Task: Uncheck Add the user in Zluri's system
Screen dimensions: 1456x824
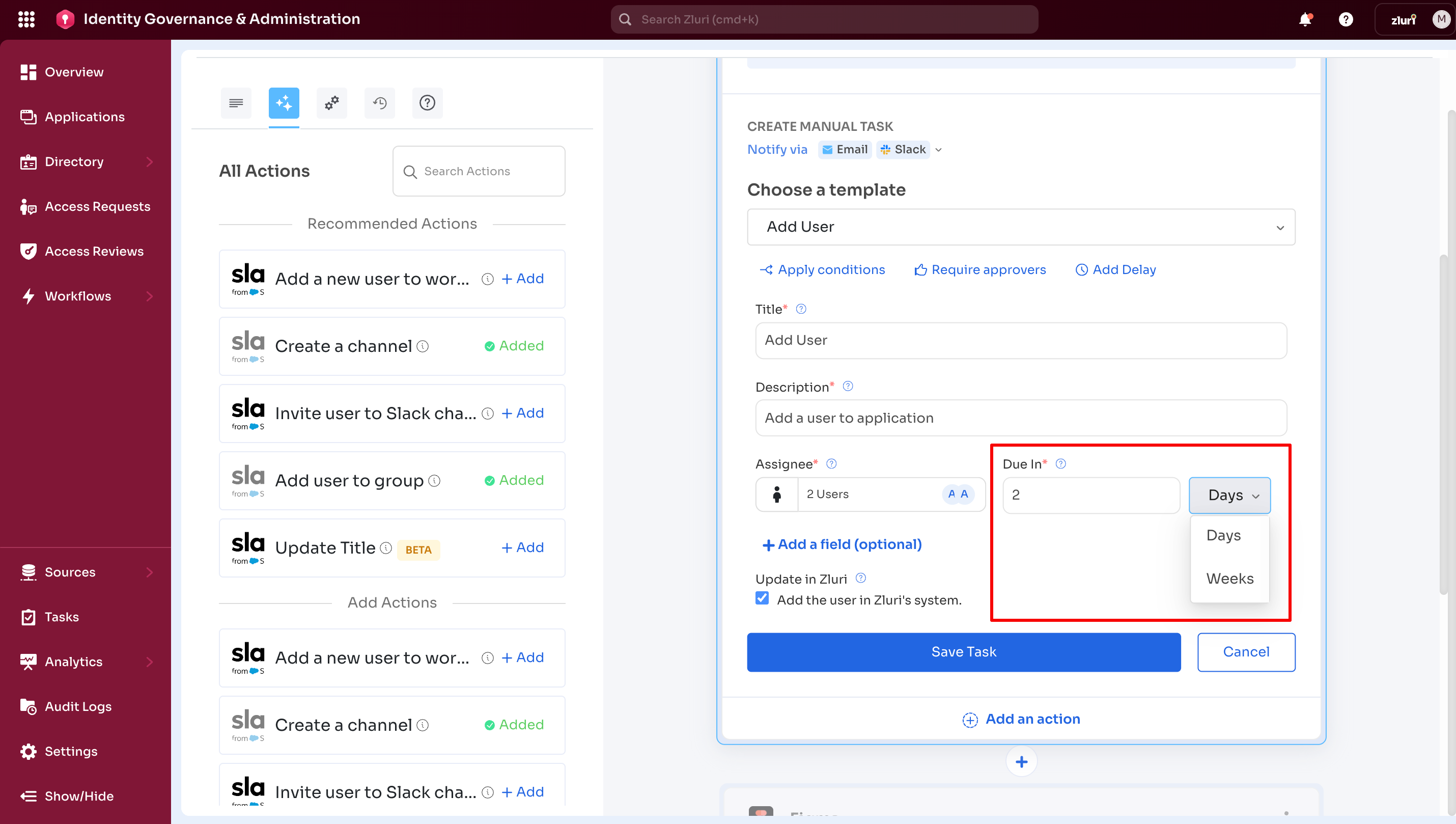Action: [762, 598]
